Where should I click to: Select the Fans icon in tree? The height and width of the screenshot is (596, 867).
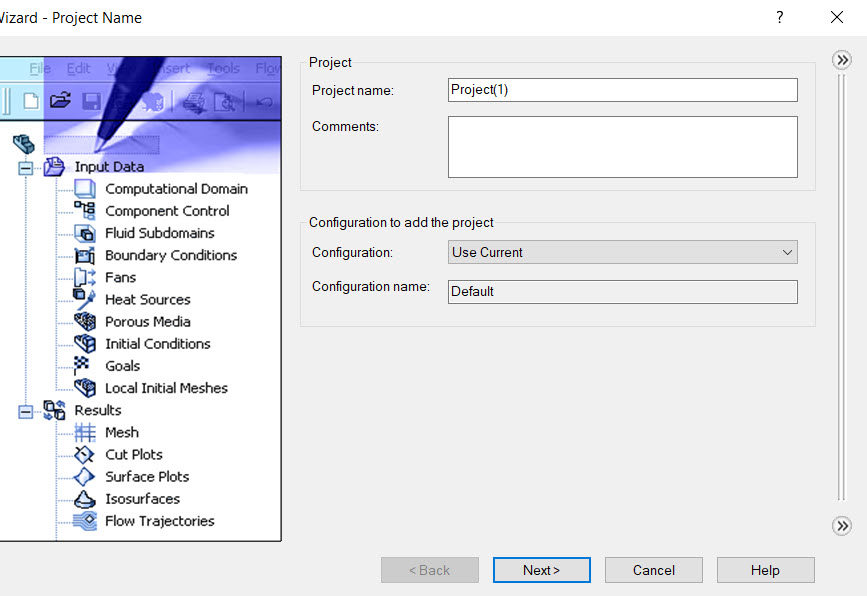pos(85,277)
